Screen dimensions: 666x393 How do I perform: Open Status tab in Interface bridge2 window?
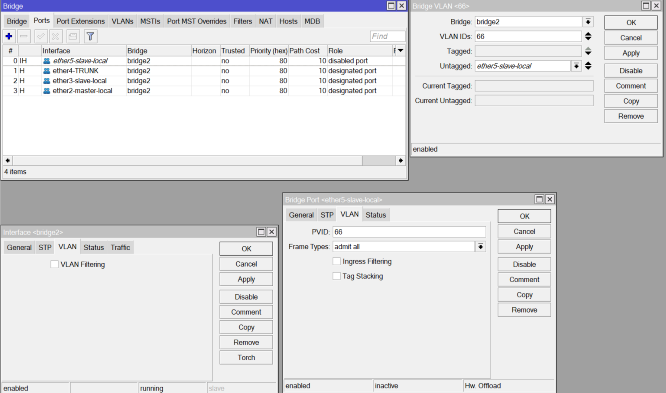click(93, 247)
